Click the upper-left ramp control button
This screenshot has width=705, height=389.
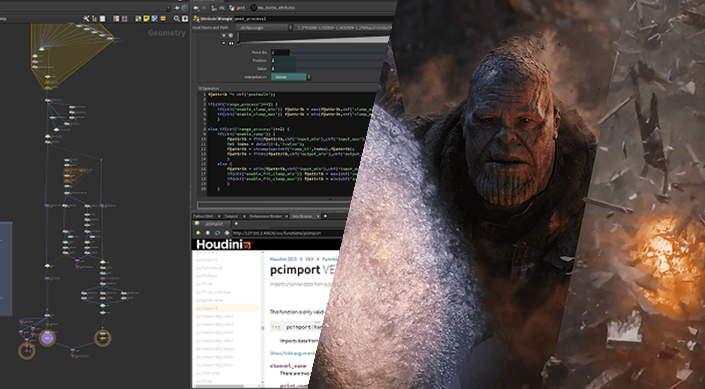(x=224, y=36)
